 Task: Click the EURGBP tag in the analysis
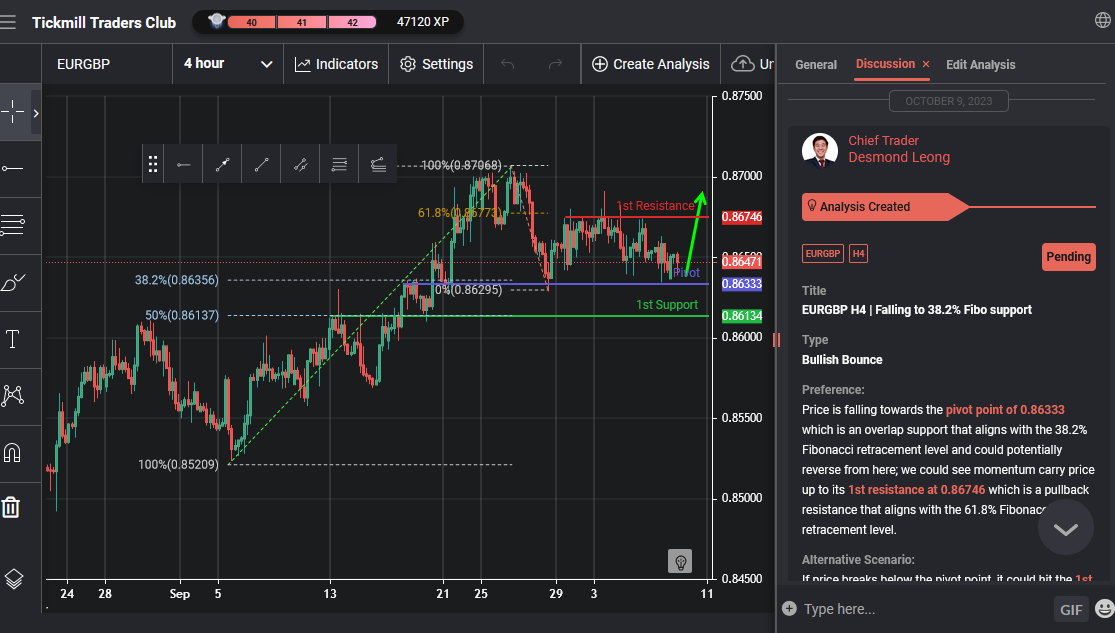point(823,254)
